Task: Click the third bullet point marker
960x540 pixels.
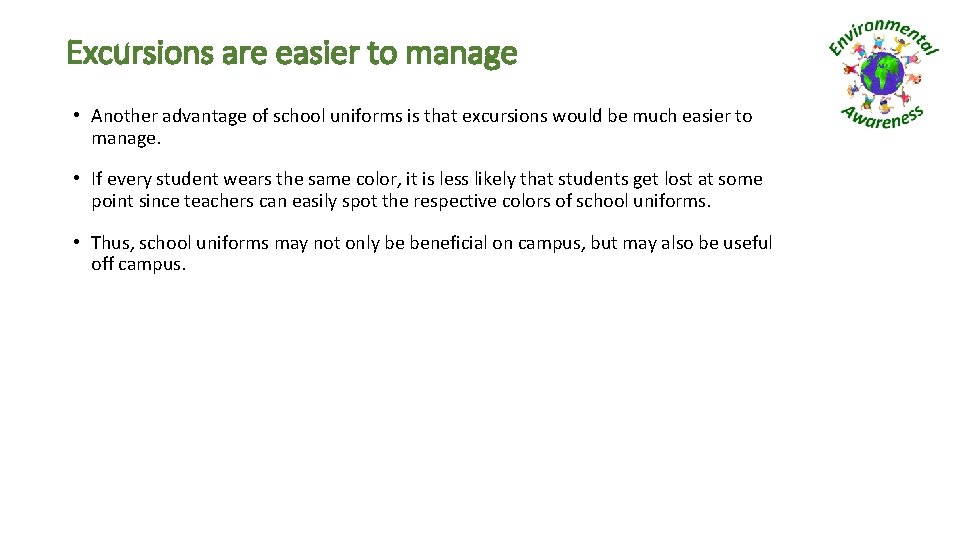Action: pos(77,241)
